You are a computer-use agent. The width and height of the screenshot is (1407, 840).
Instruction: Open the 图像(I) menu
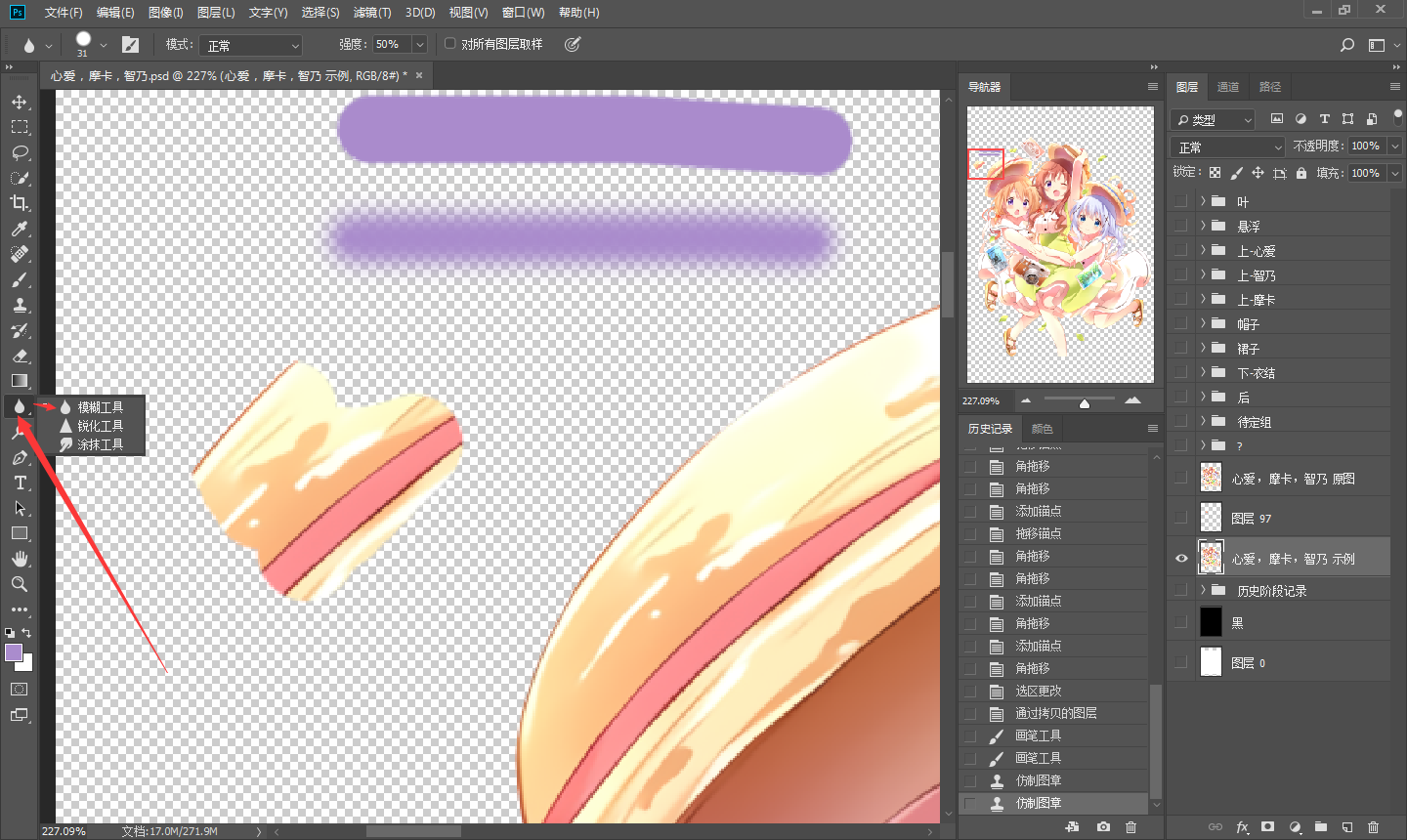pos(166,13)
